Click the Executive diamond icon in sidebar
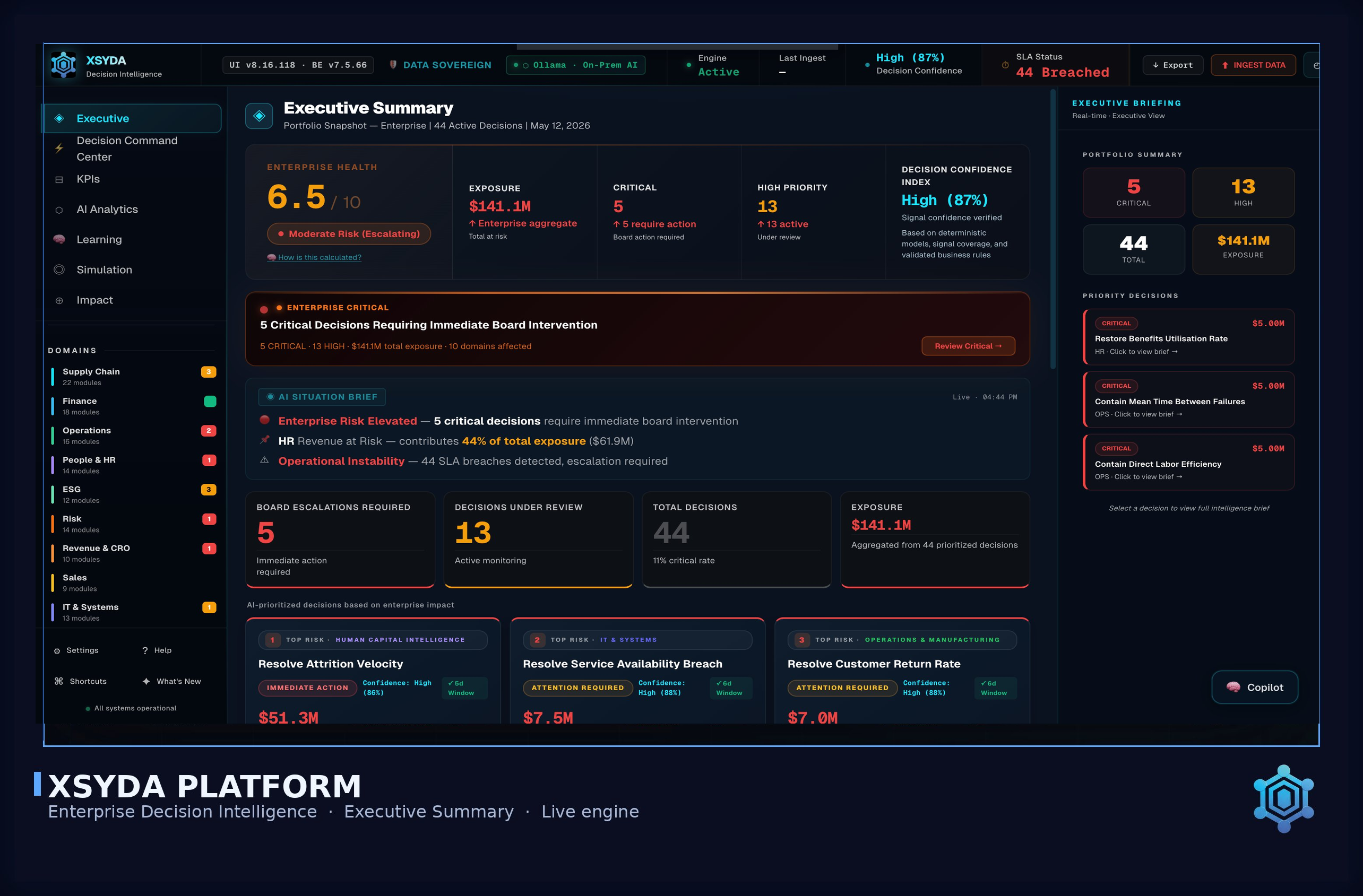This screenshot has width=1363, height=896. (x=59, y=118)
